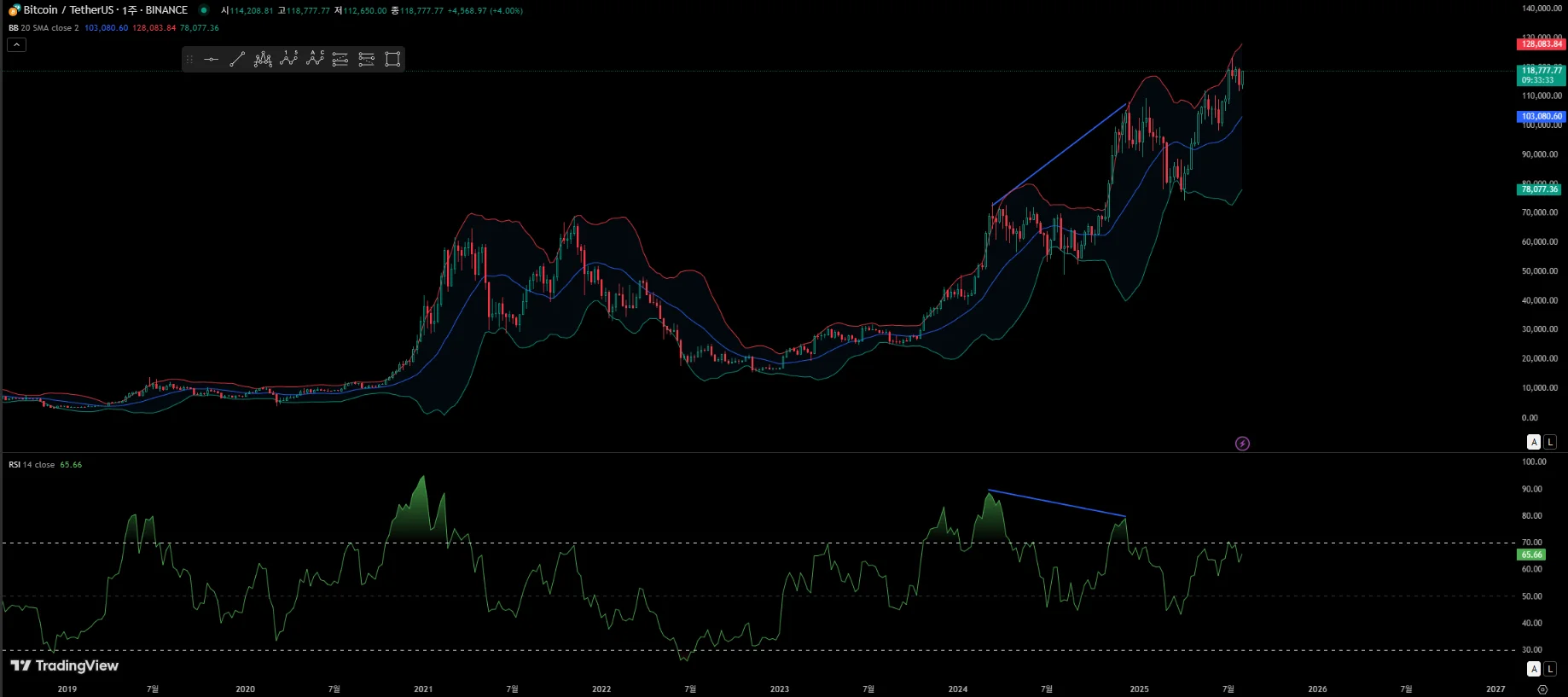Select the rectangle drawing tool
The image size is (1568, 697).
coord(392,59)
